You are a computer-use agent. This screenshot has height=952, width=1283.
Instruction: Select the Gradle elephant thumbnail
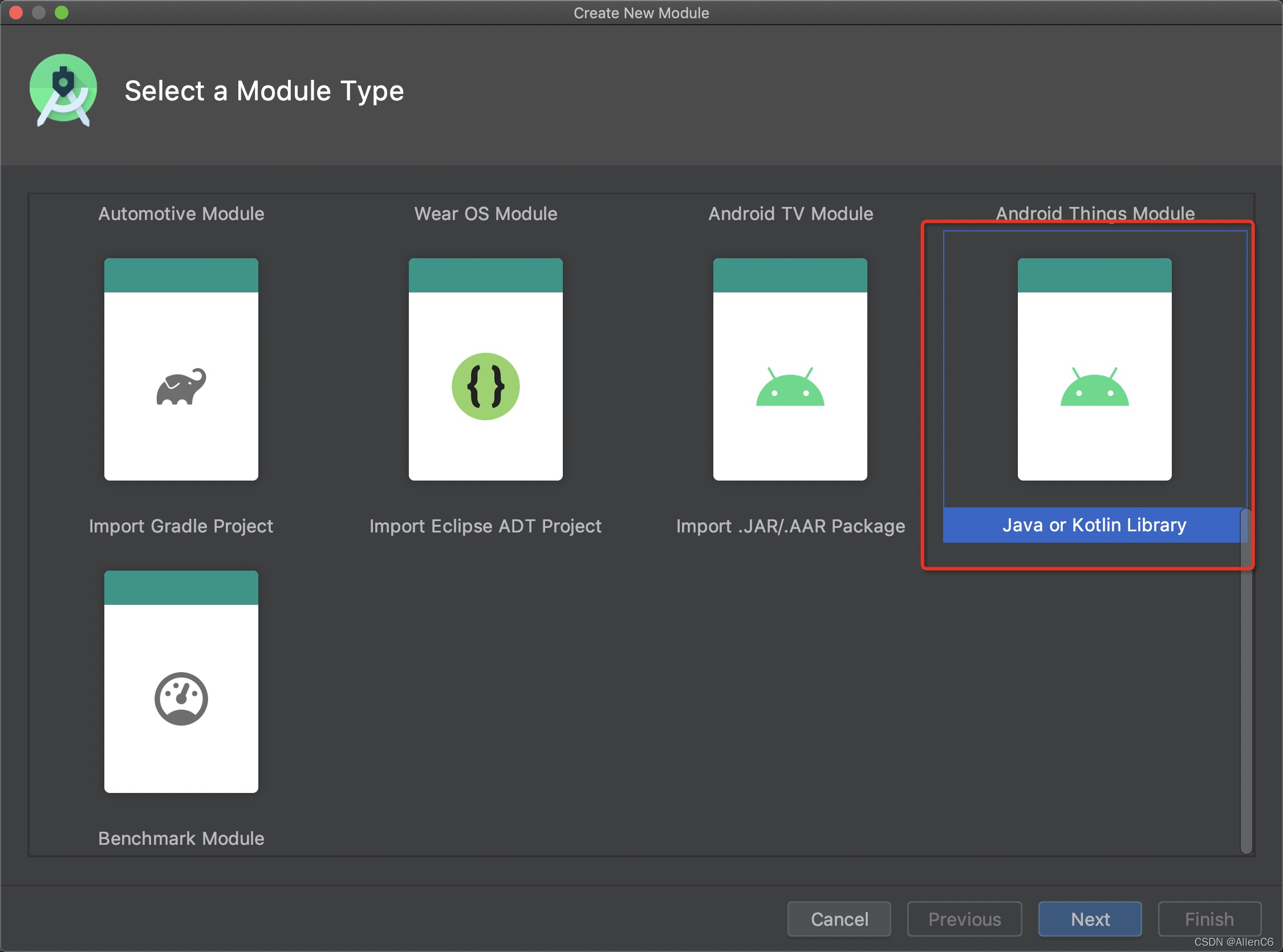click(x=181, y=369)
